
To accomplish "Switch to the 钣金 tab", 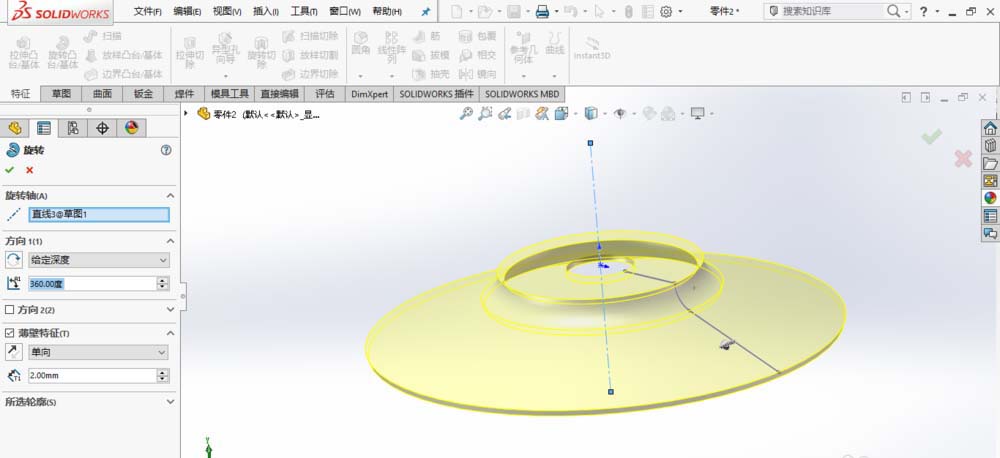I will [143, 94].
